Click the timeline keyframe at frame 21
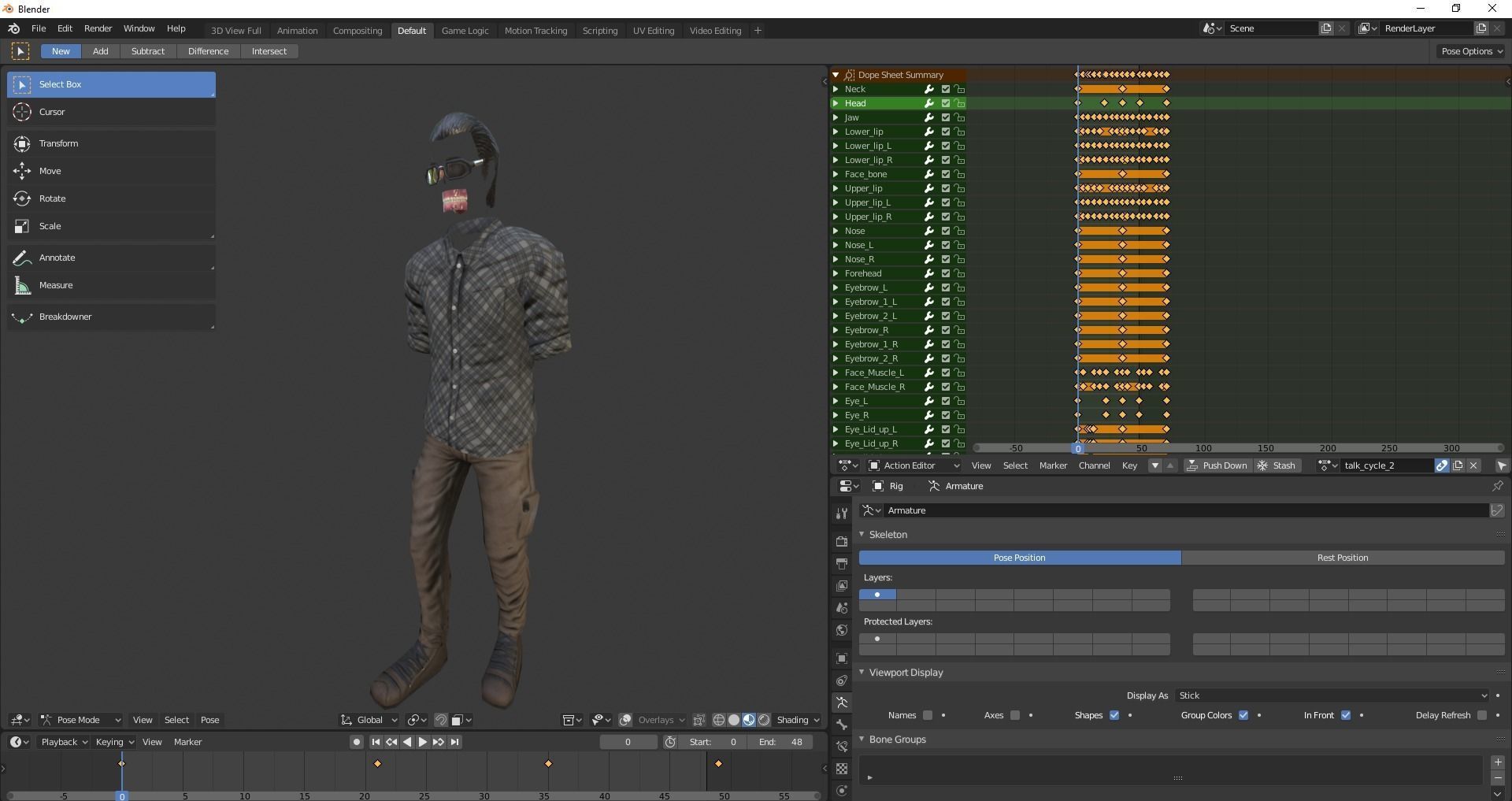 378,763
